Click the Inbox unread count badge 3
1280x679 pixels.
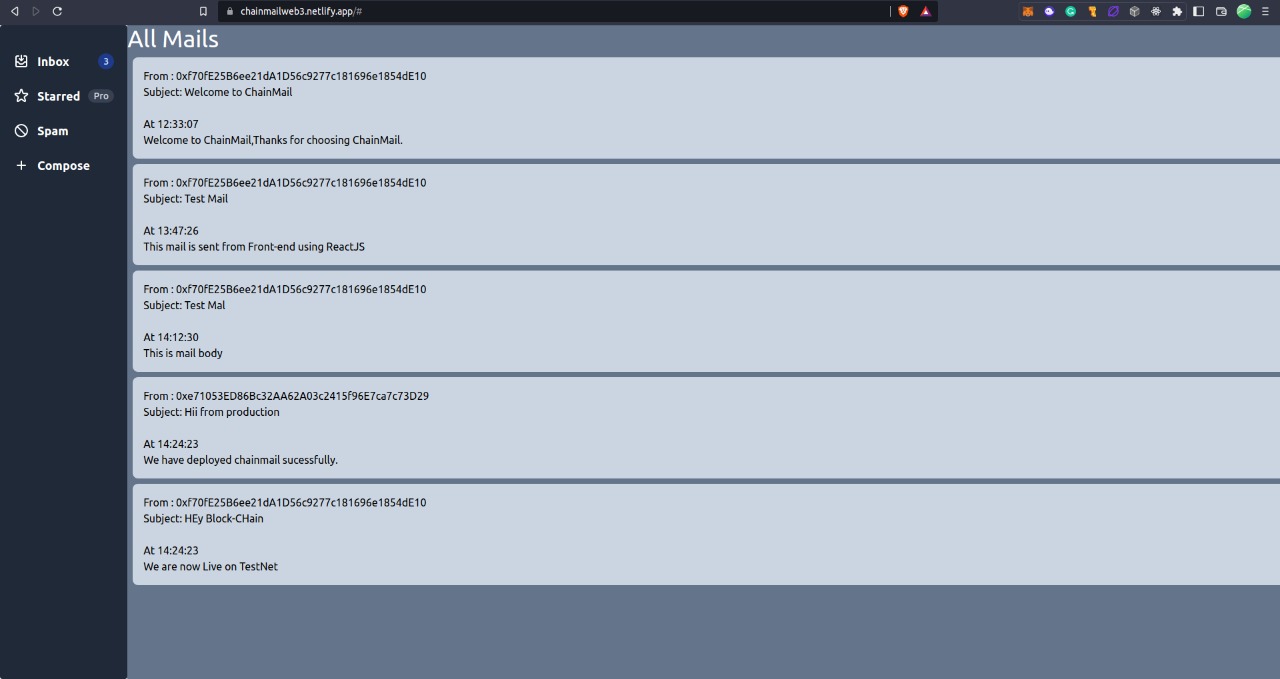(x=106, y=61)
